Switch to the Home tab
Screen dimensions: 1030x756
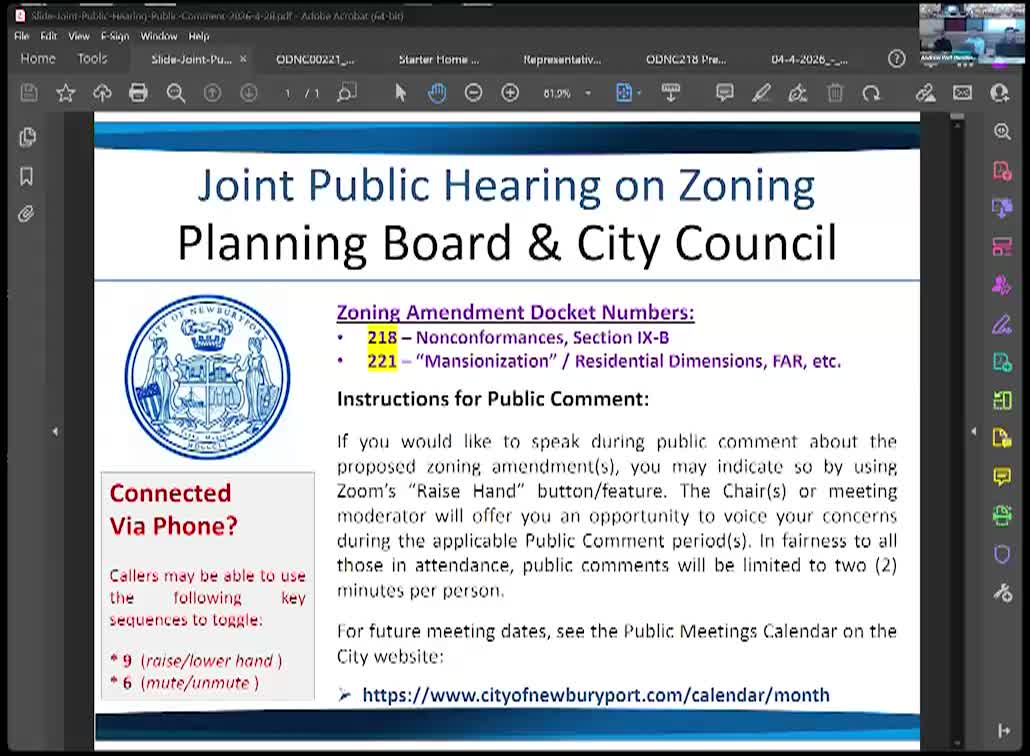point(38,58)
